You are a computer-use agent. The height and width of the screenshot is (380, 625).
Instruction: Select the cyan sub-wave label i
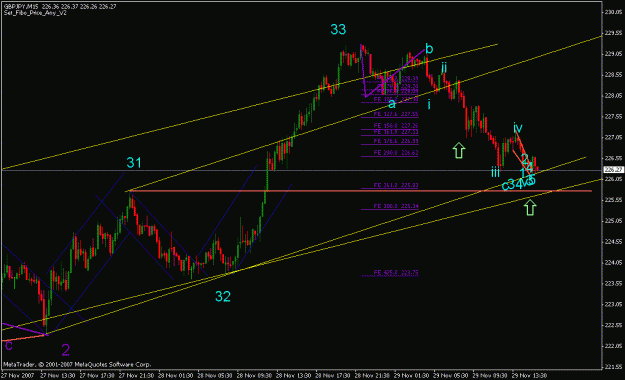pyautogui.click(x=429, y=104)
